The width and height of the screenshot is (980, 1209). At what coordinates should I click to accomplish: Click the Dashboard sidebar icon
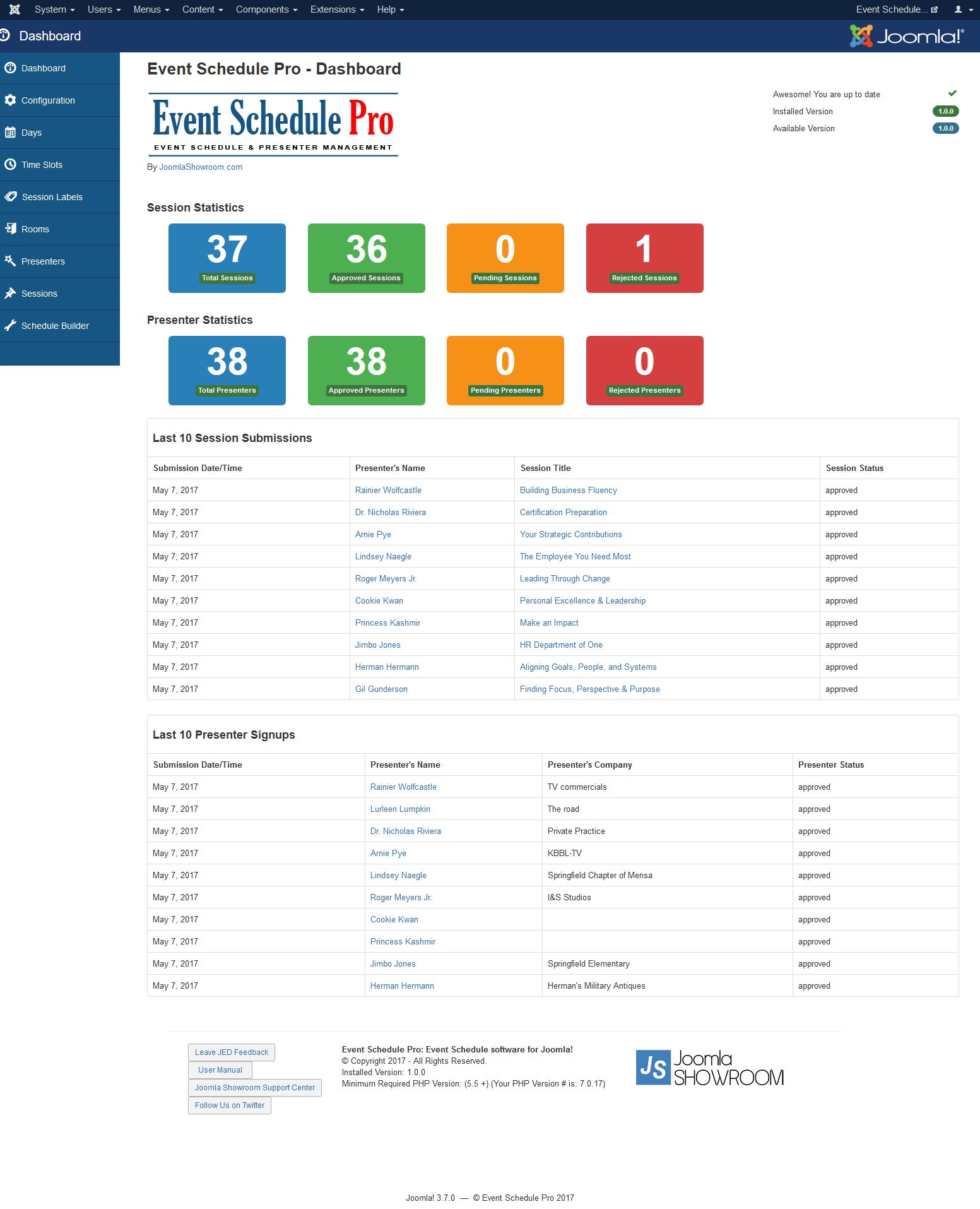pyautogui.click(x=10, y=68)
